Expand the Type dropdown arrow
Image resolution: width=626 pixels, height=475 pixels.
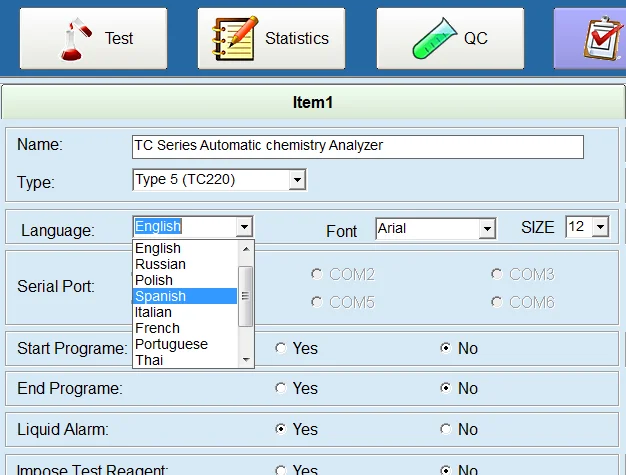[297, 180]
